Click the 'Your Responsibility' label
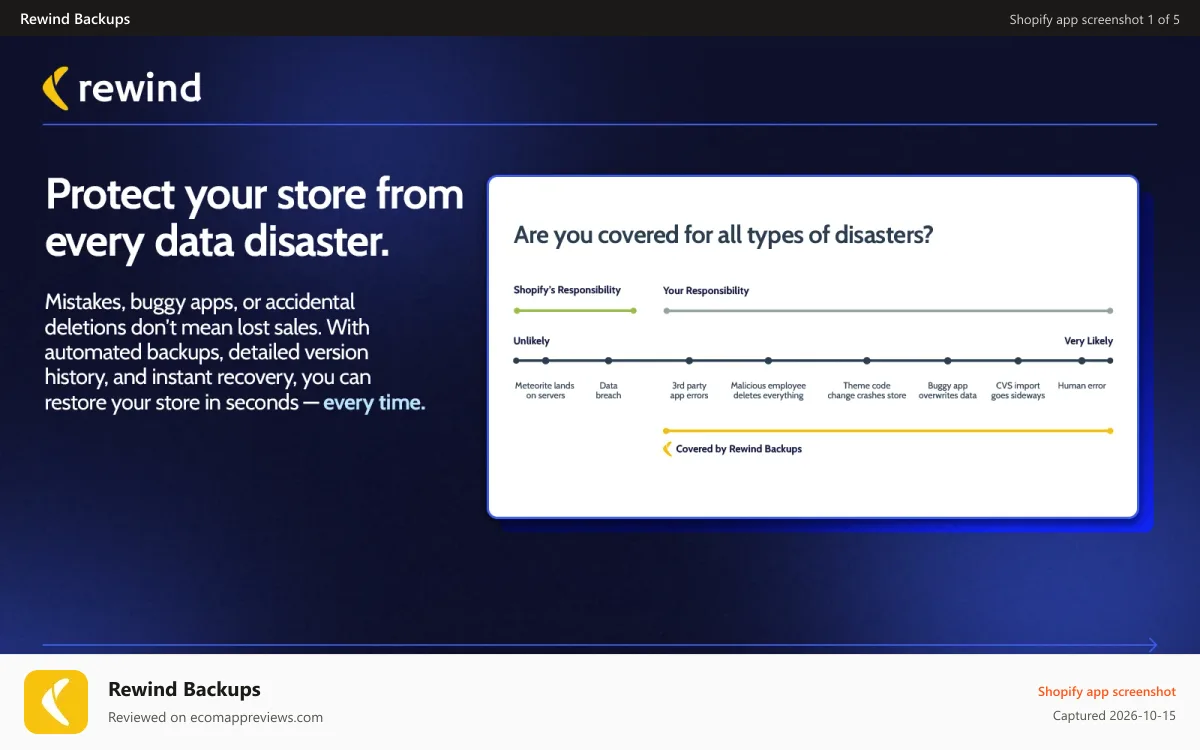 [x=706, y=291]
